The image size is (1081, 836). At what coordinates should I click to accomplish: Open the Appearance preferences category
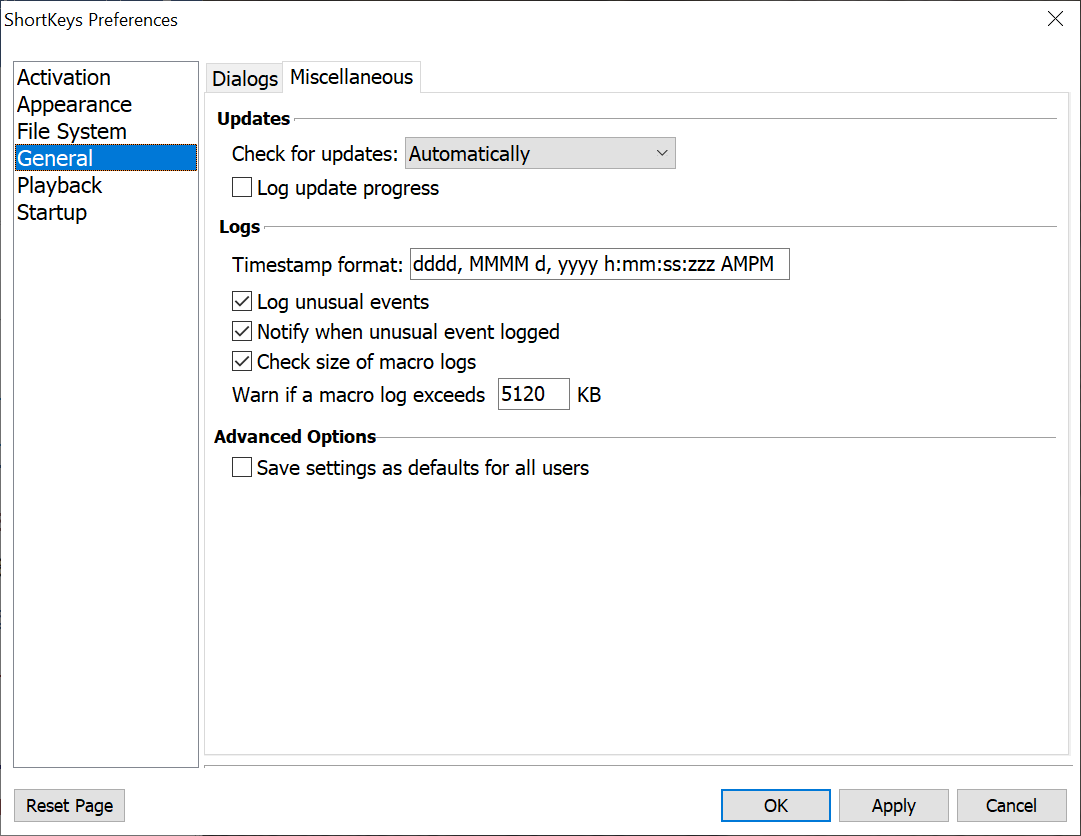point(74,105)
